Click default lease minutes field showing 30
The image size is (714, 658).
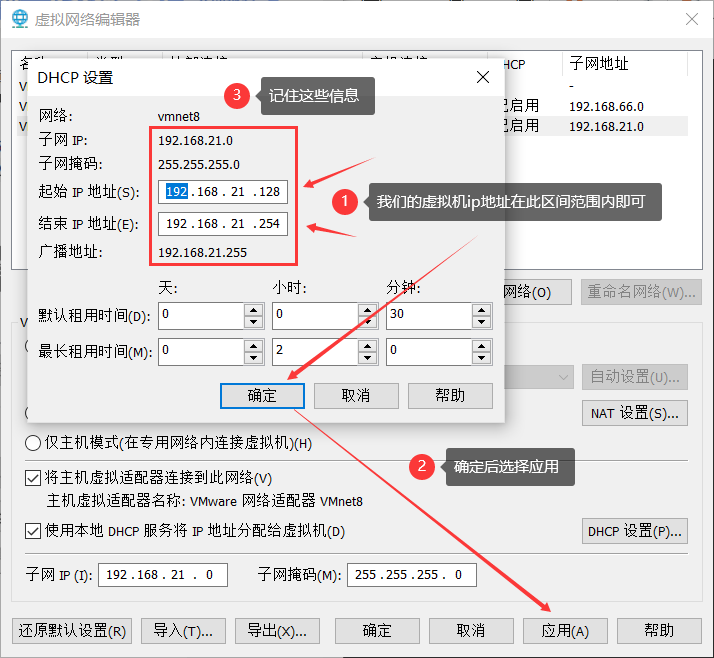tap(429, 316)
